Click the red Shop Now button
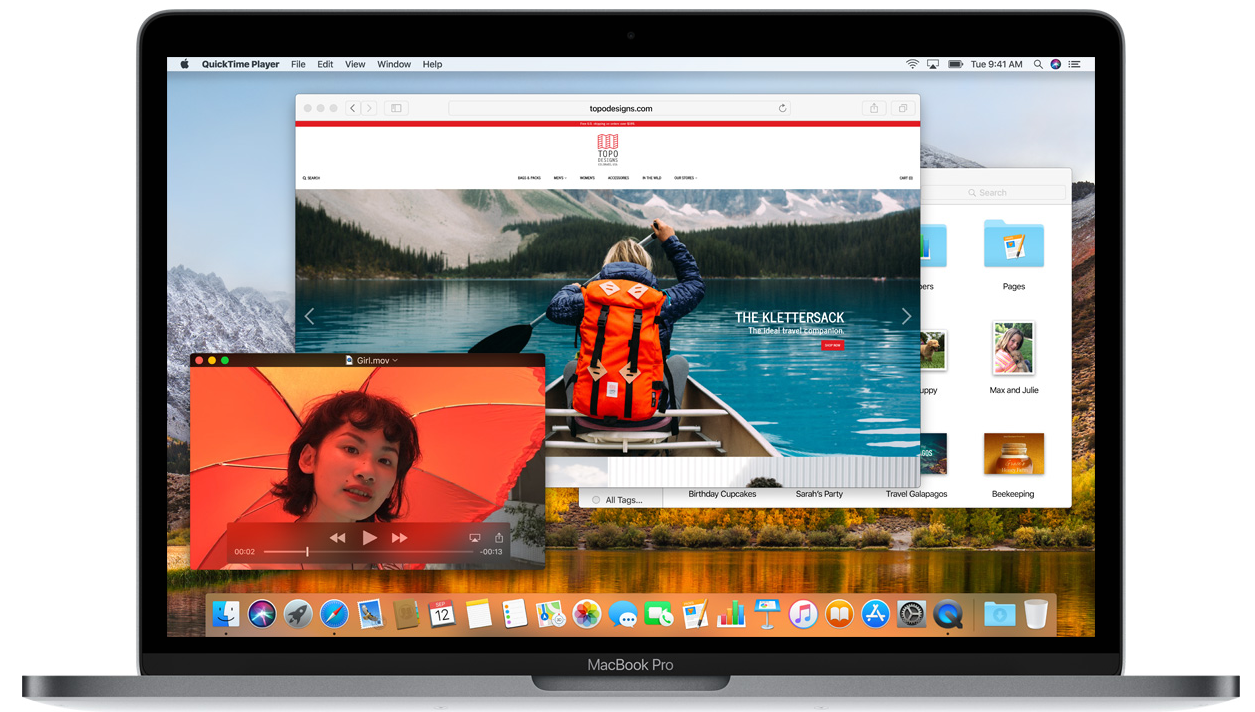Image resolution: width=1255 pixels, height=712 pixels. pos(832,345)
